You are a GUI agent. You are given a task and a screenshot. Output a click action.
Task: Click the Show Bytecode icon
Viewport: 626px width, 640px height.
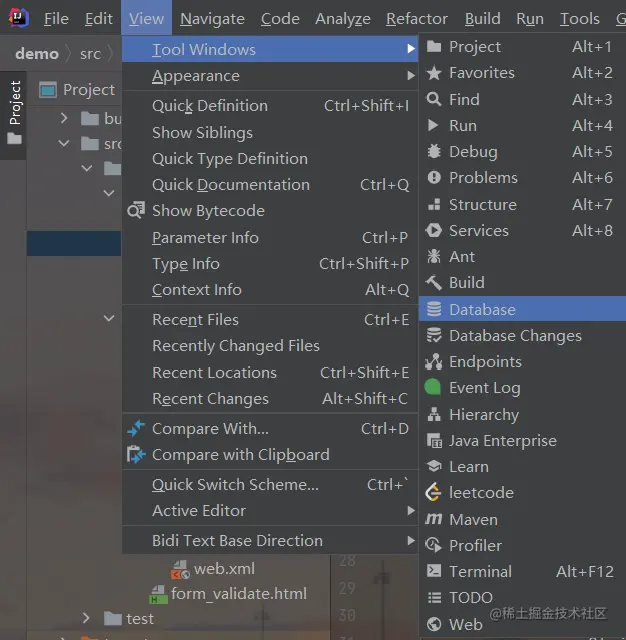pos(136,210)
